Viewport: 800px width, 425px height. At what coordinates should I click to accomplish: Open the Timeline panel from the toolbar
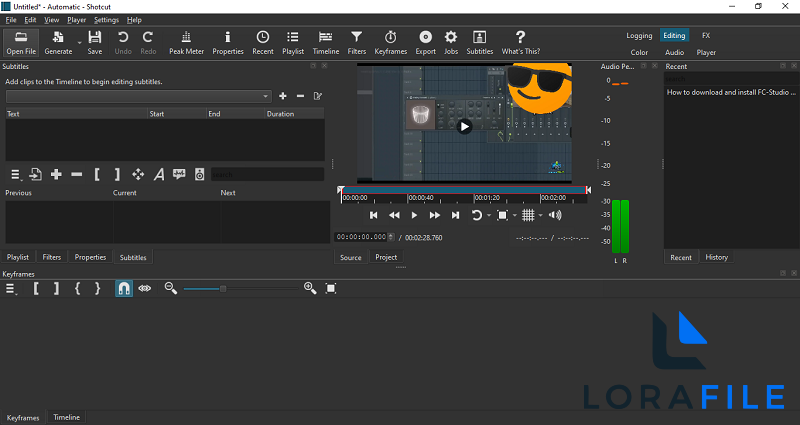pyautogui.click(x=326, y=43)
